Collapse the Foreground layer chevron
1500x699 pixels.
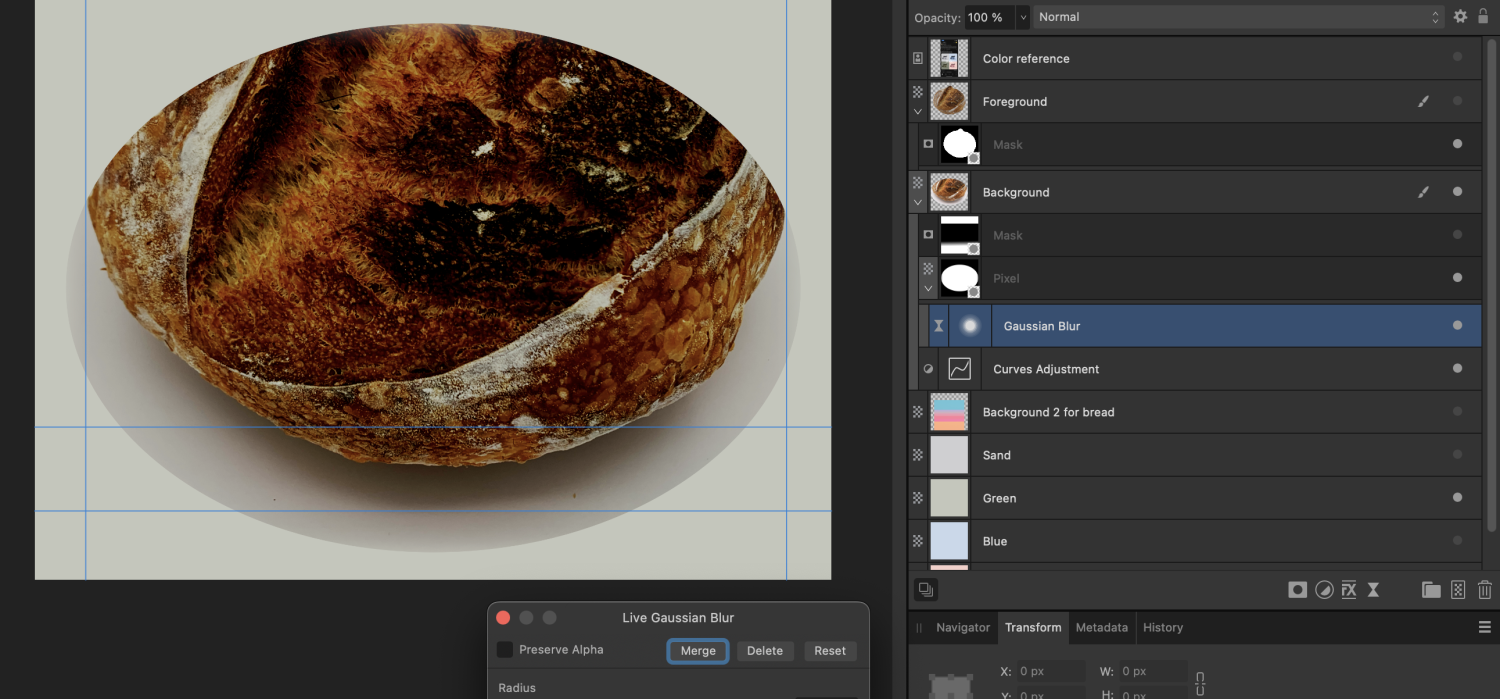coord(918,110)
